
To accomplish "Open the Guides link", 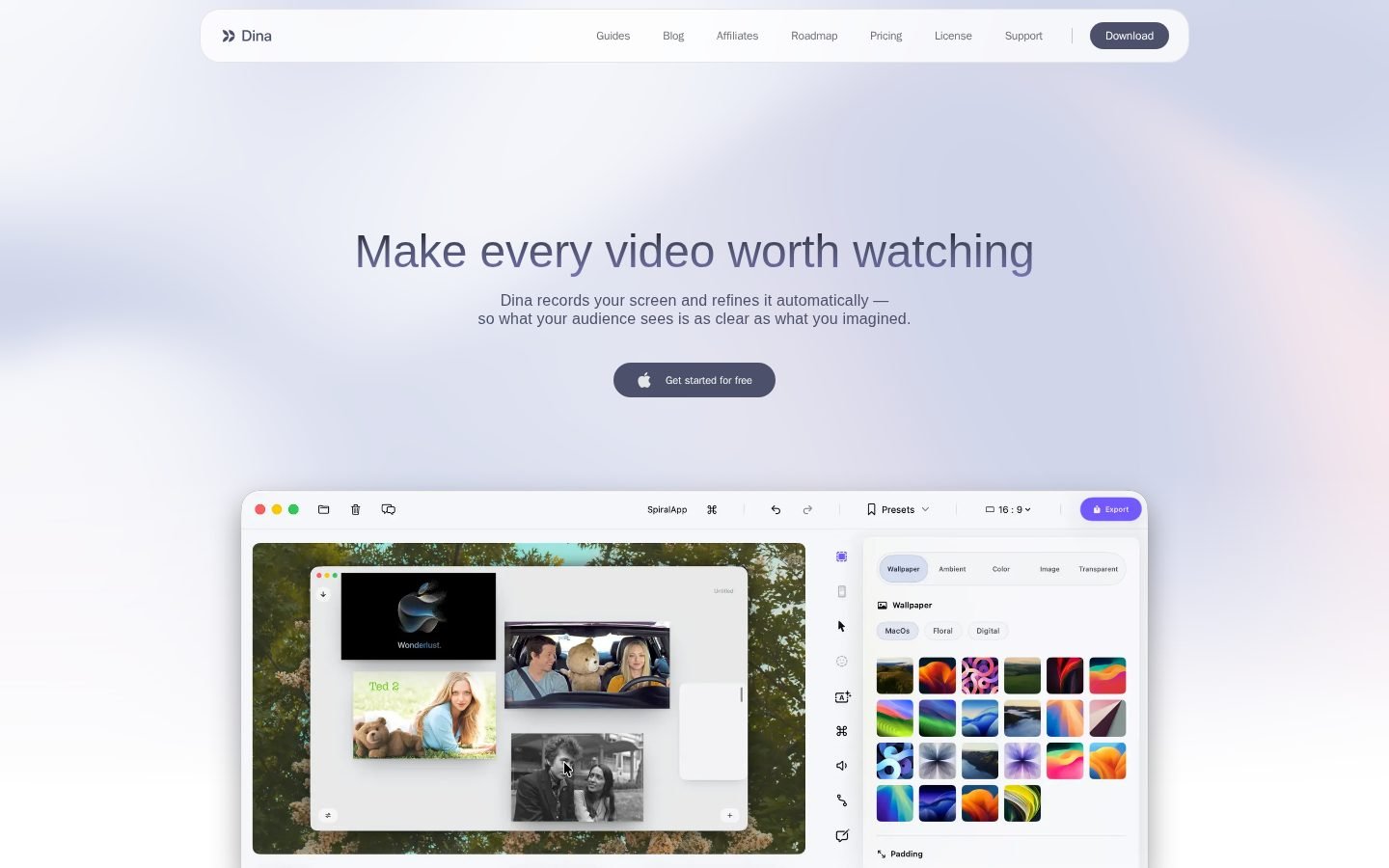I will click(613, 36).
